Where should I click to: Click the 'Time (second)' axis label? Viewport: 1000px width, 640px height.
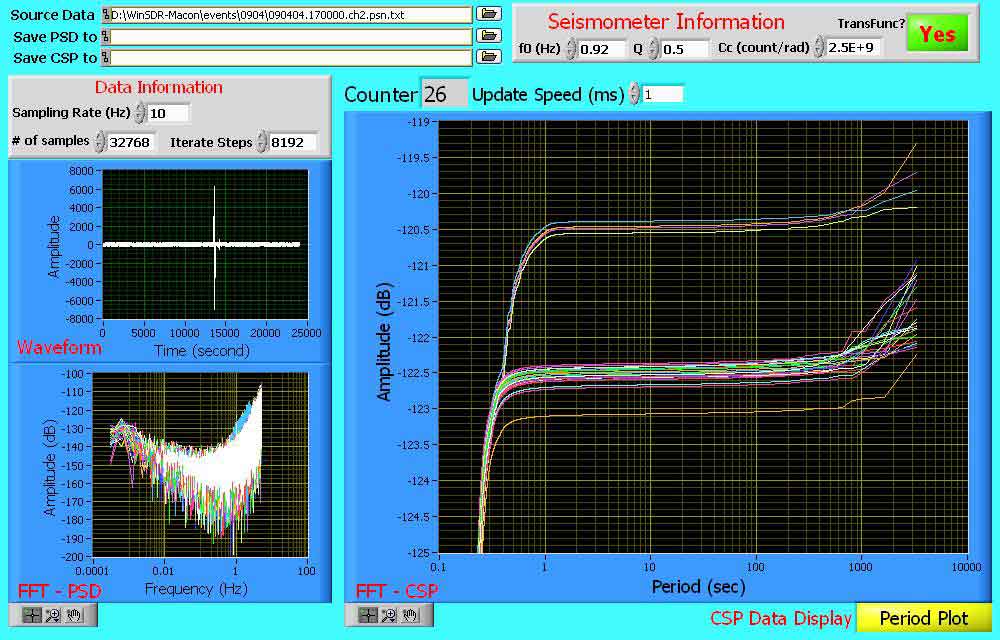[x=202, y=350]
